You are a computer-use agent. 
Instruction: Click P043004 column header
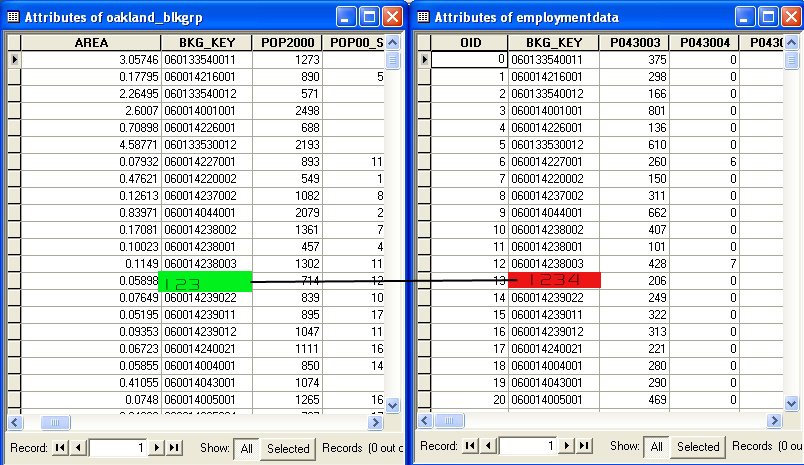pyautogui.click(x=705, y=43)
